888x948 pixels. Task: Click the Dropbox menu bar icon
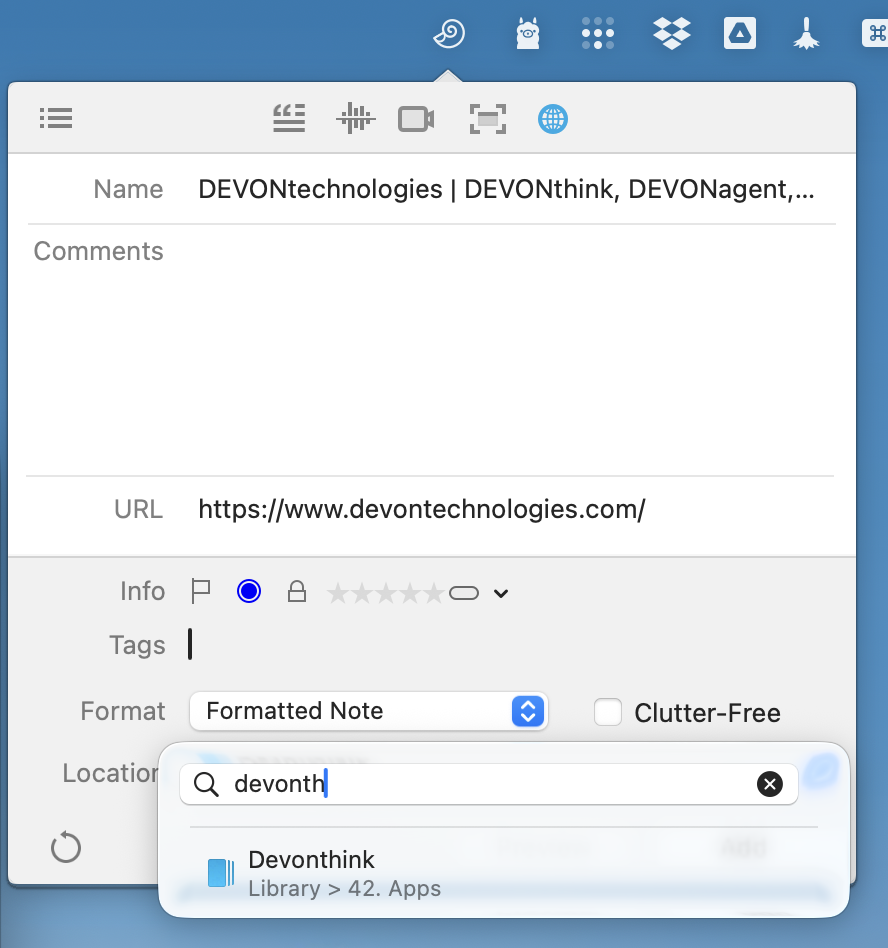tap(672, 34)
